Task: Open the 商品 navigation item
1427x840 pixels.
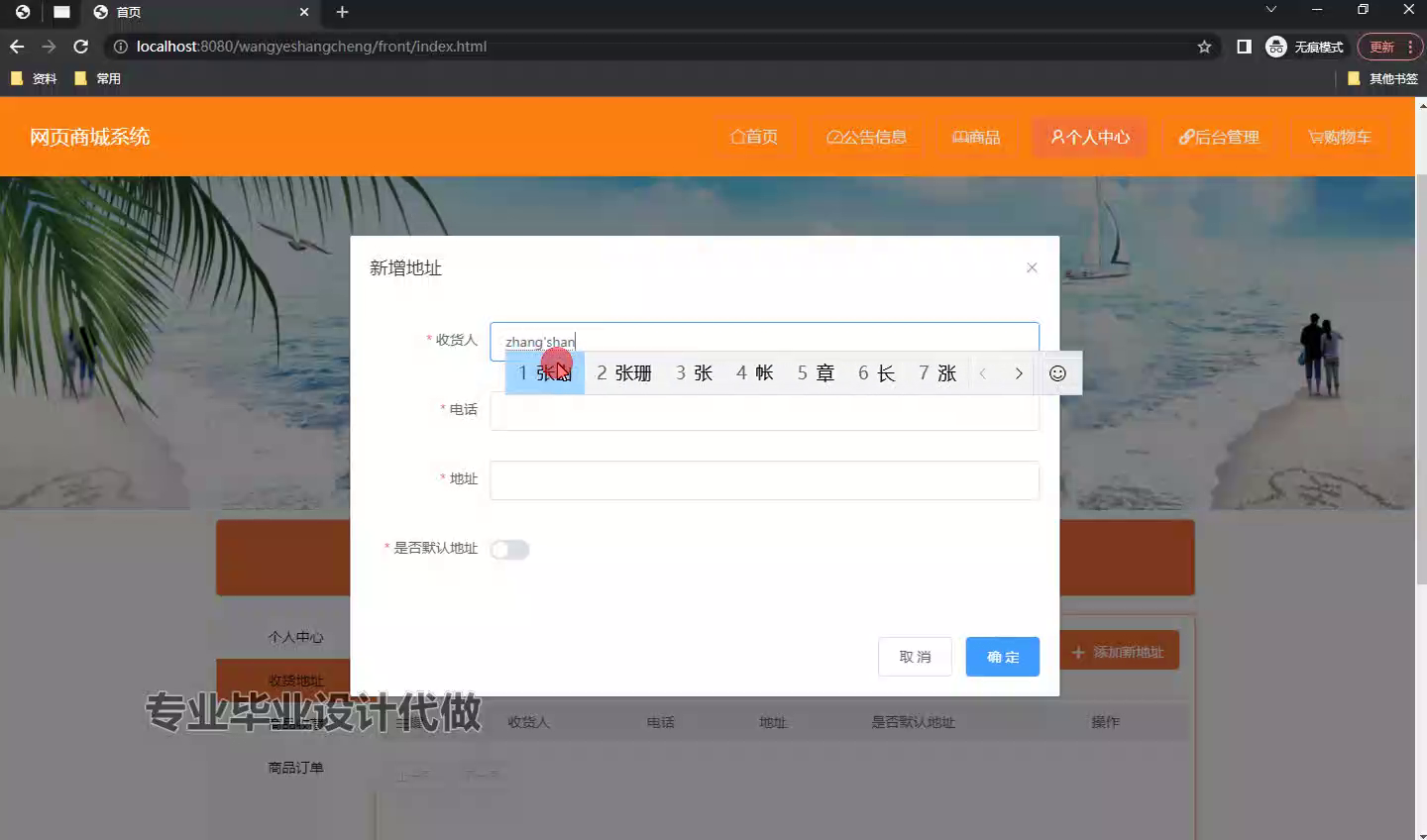Action: coord(976,137)
